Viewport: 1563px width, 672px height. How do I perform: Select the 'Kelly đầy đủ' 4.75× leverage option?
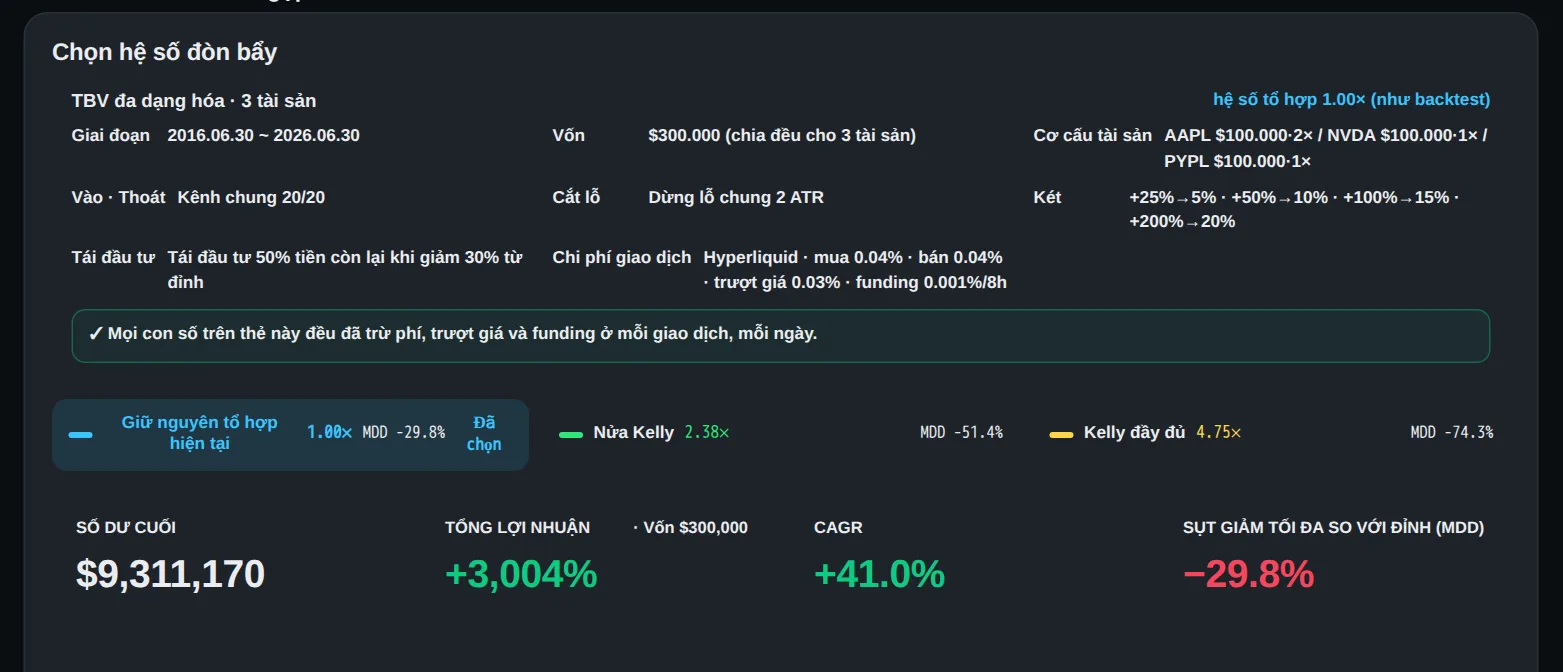point(1271,433)
